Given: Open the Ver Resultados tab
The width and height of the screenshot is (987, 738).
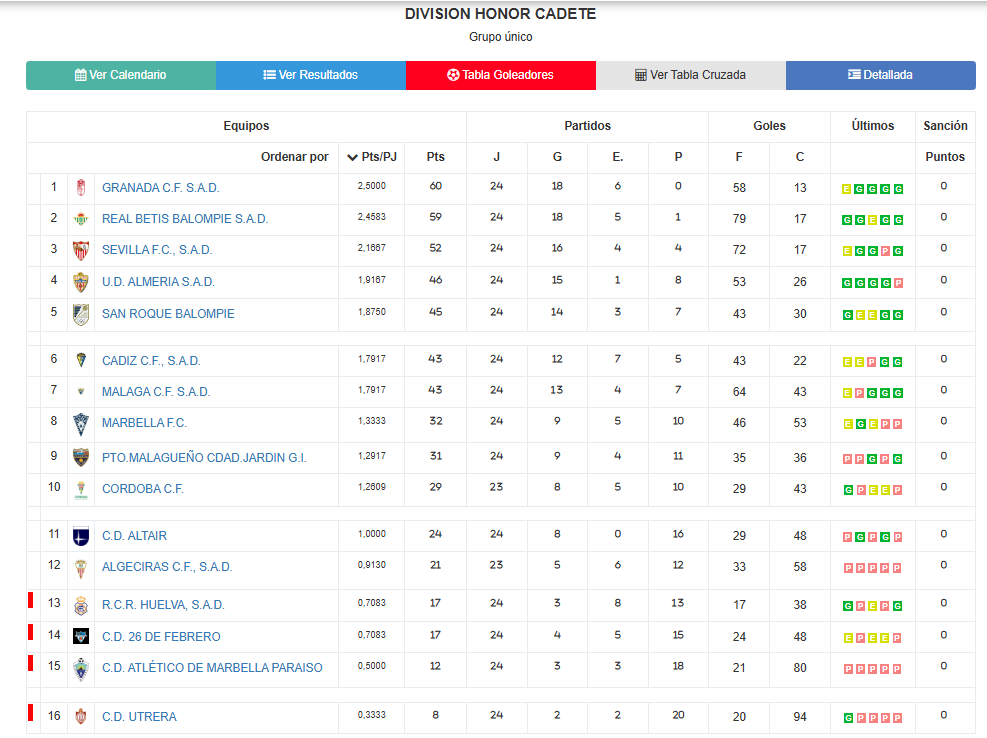Looking at the screenshot, I should pos(311,75).
